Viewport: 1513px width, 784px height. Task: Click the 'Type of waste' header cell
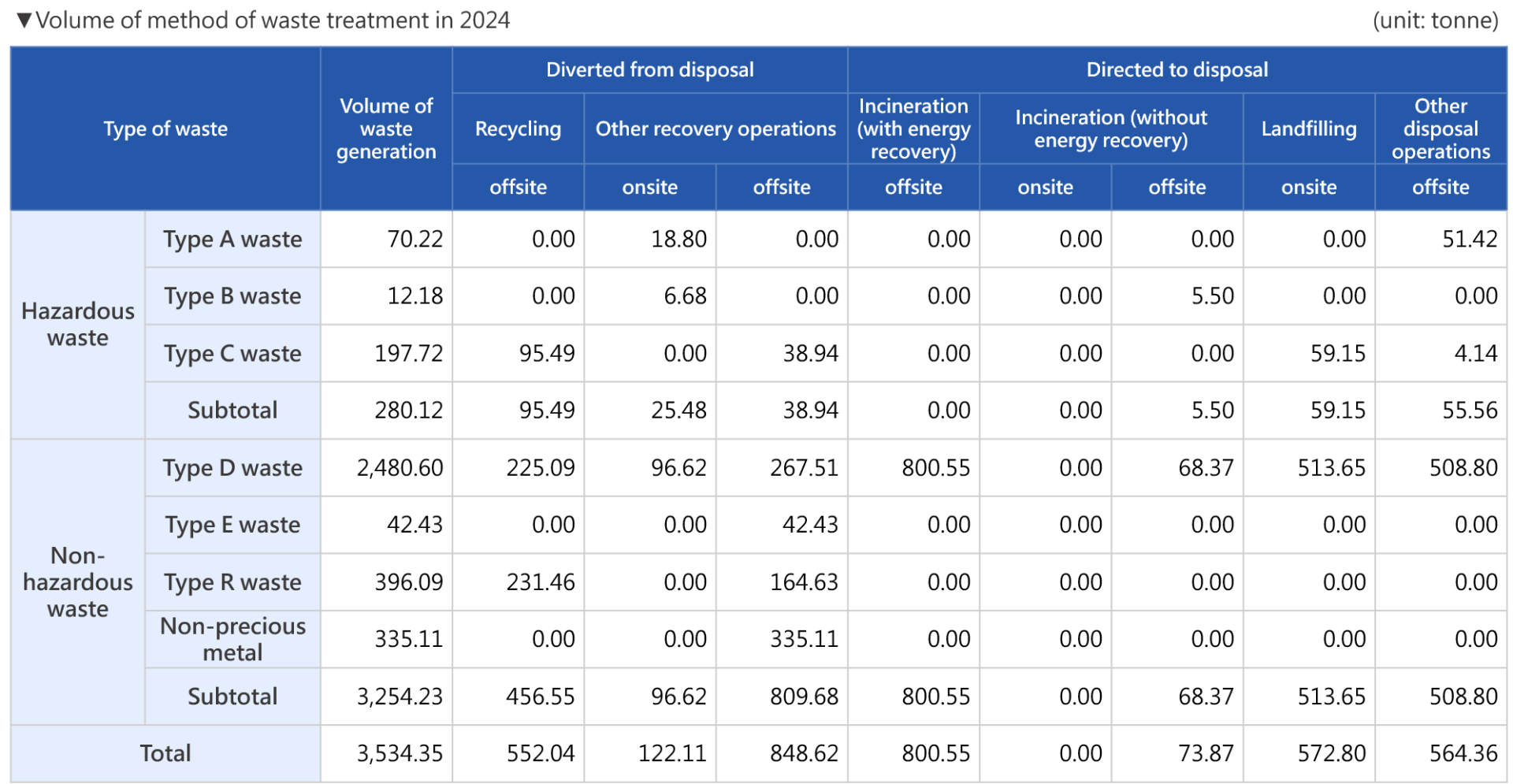tap(165, 128)
